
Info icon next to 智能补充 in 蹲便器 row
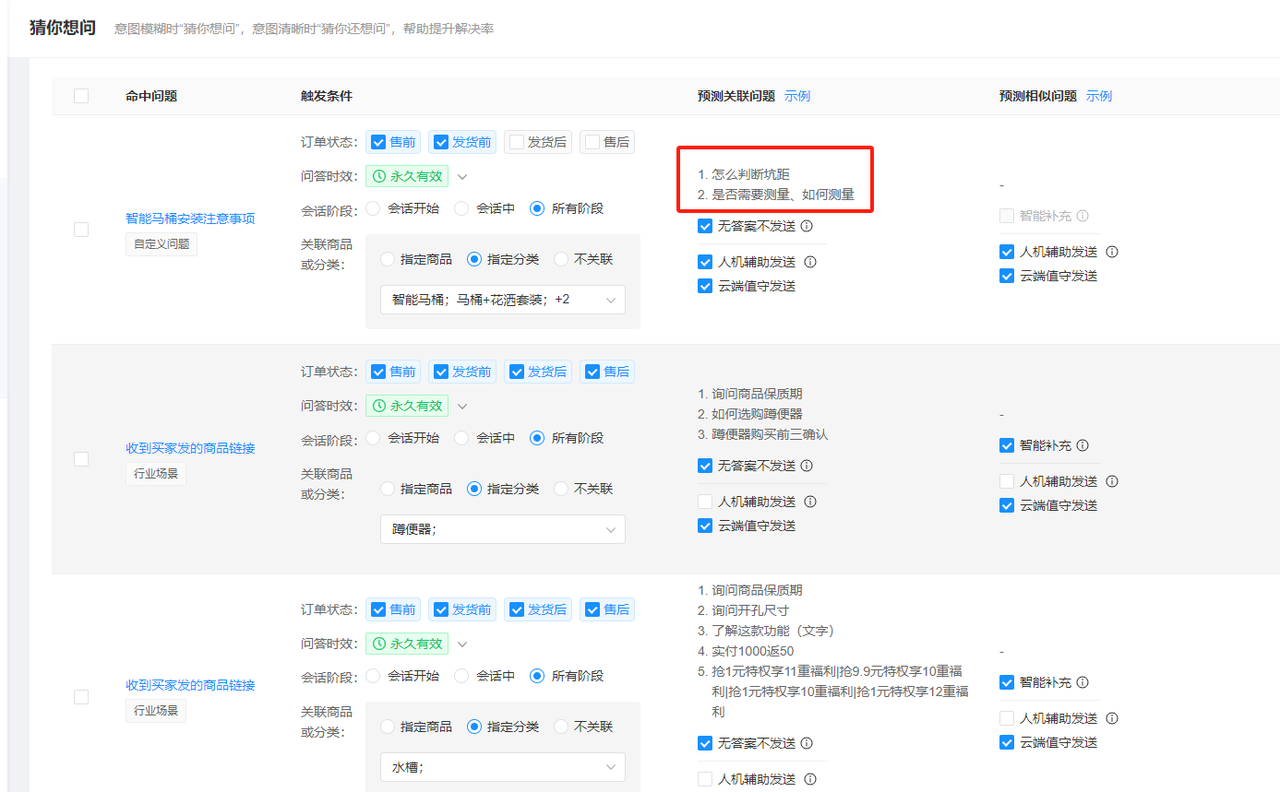(1082, 446)
